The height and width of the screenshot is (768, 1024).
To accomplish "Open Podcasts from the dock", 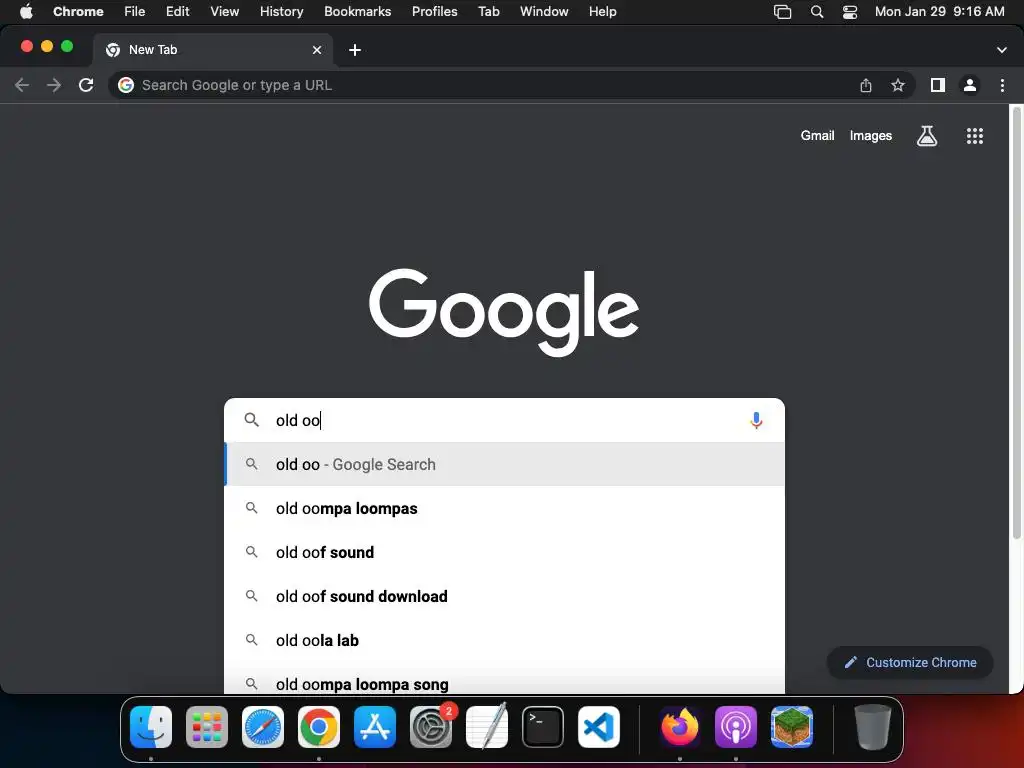I will point(735,727).
